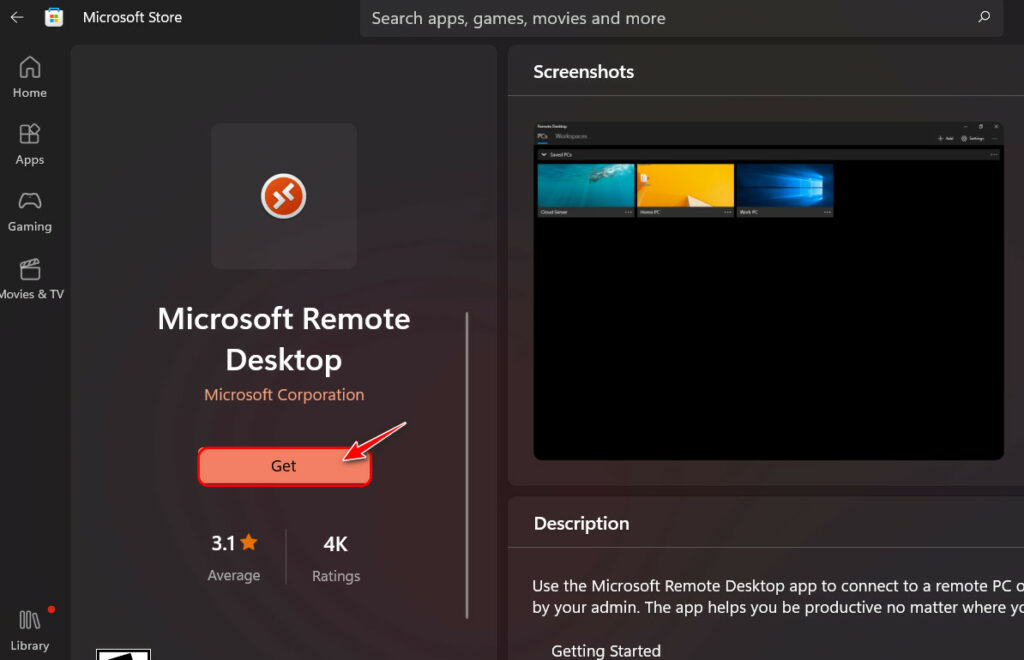Click the Screenshots section heading
The height and width of the screenshot is (660, 1024).
coord(584,72)
